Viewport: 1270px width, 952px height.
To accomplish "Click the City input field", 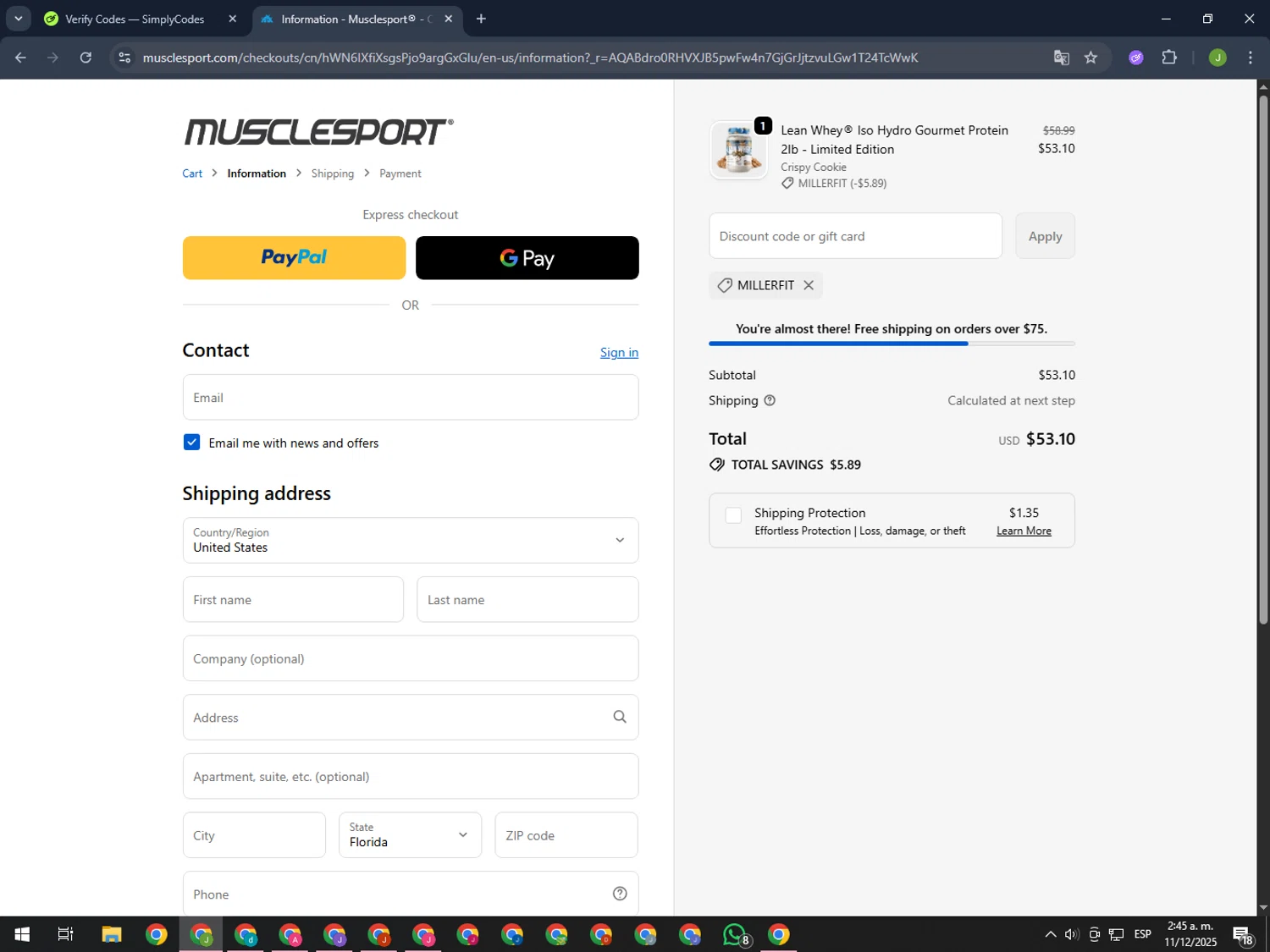I will [254, 835].
